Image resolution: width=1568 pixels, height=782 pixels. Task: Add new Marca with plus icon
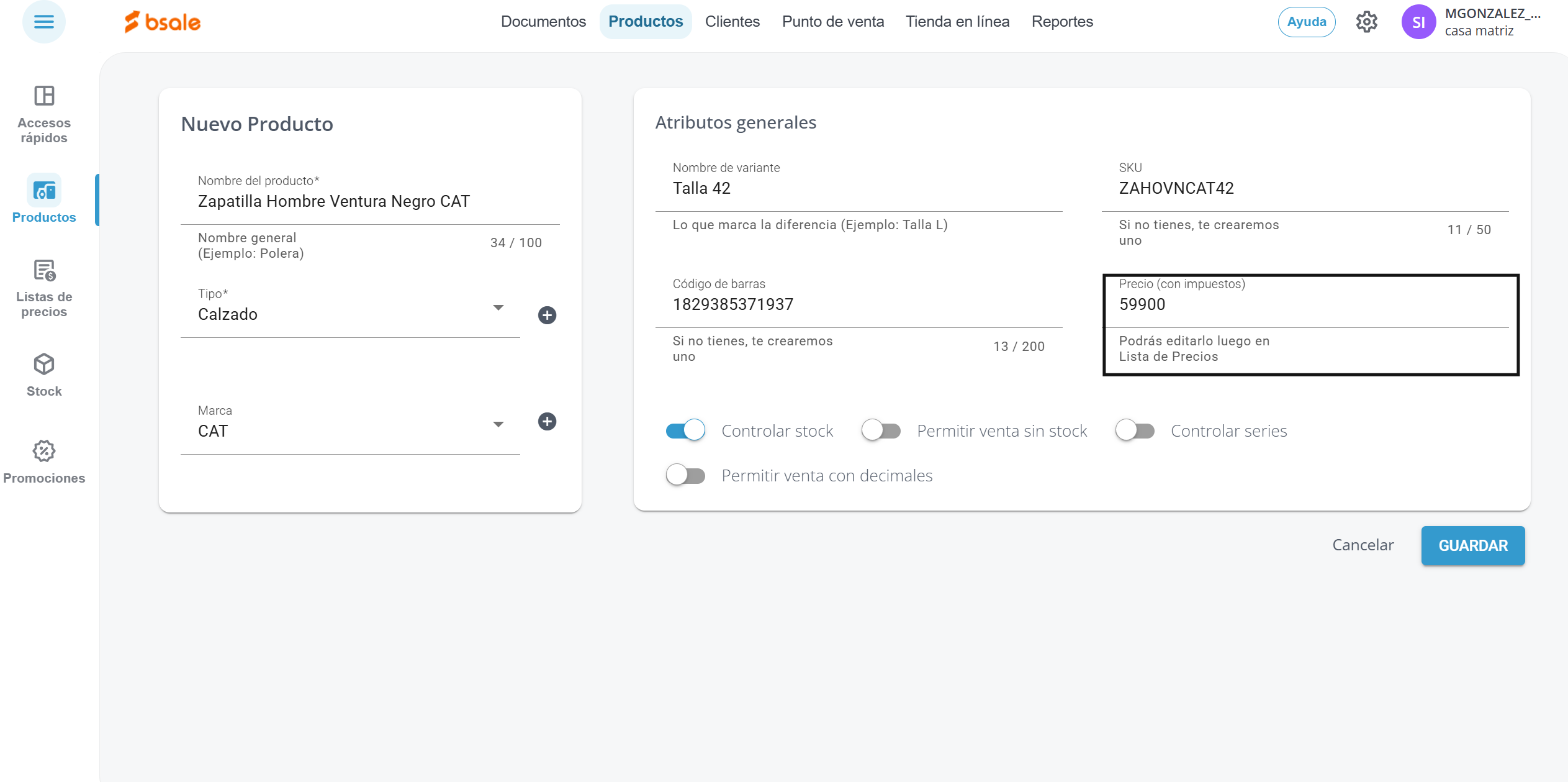click(547, 422)
